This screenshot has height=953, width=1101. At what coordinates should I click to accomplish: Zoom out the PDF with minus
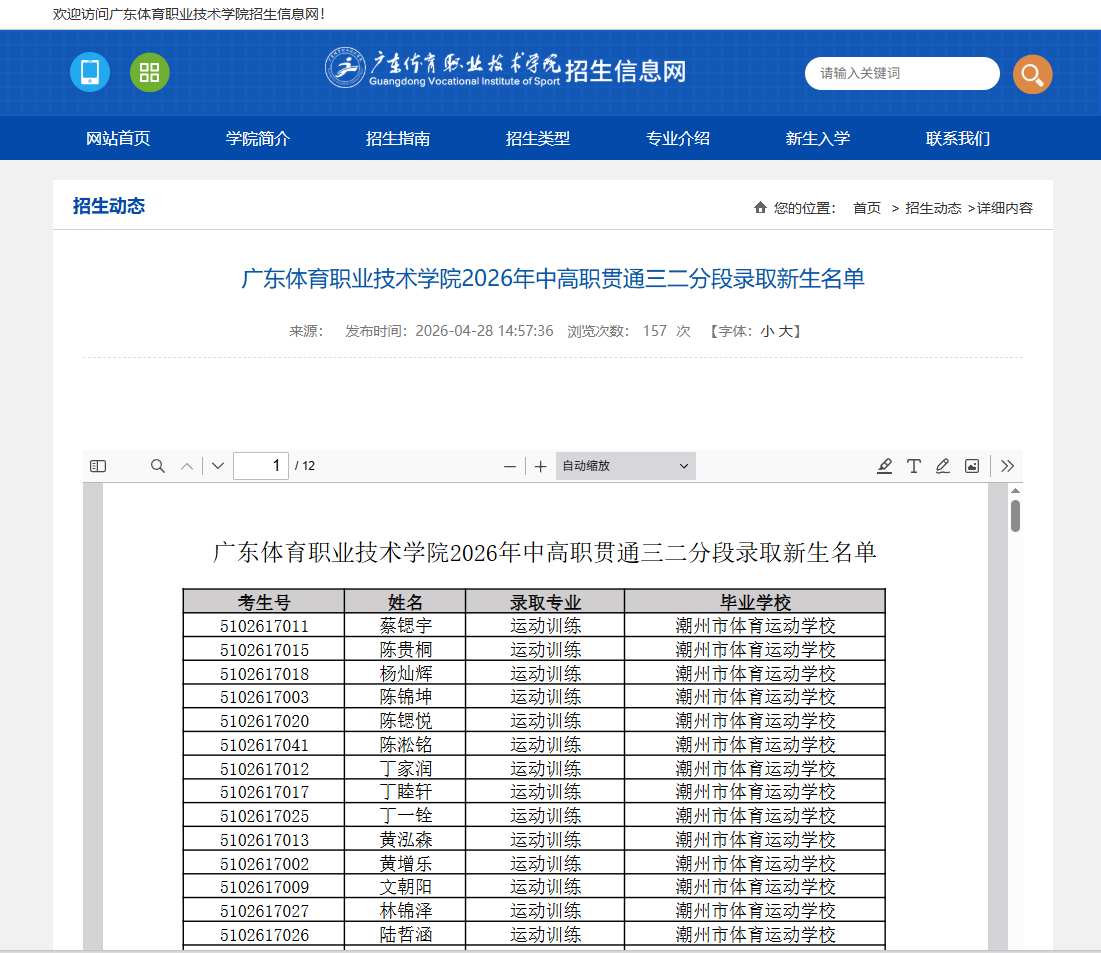click(x=510, y=466)
